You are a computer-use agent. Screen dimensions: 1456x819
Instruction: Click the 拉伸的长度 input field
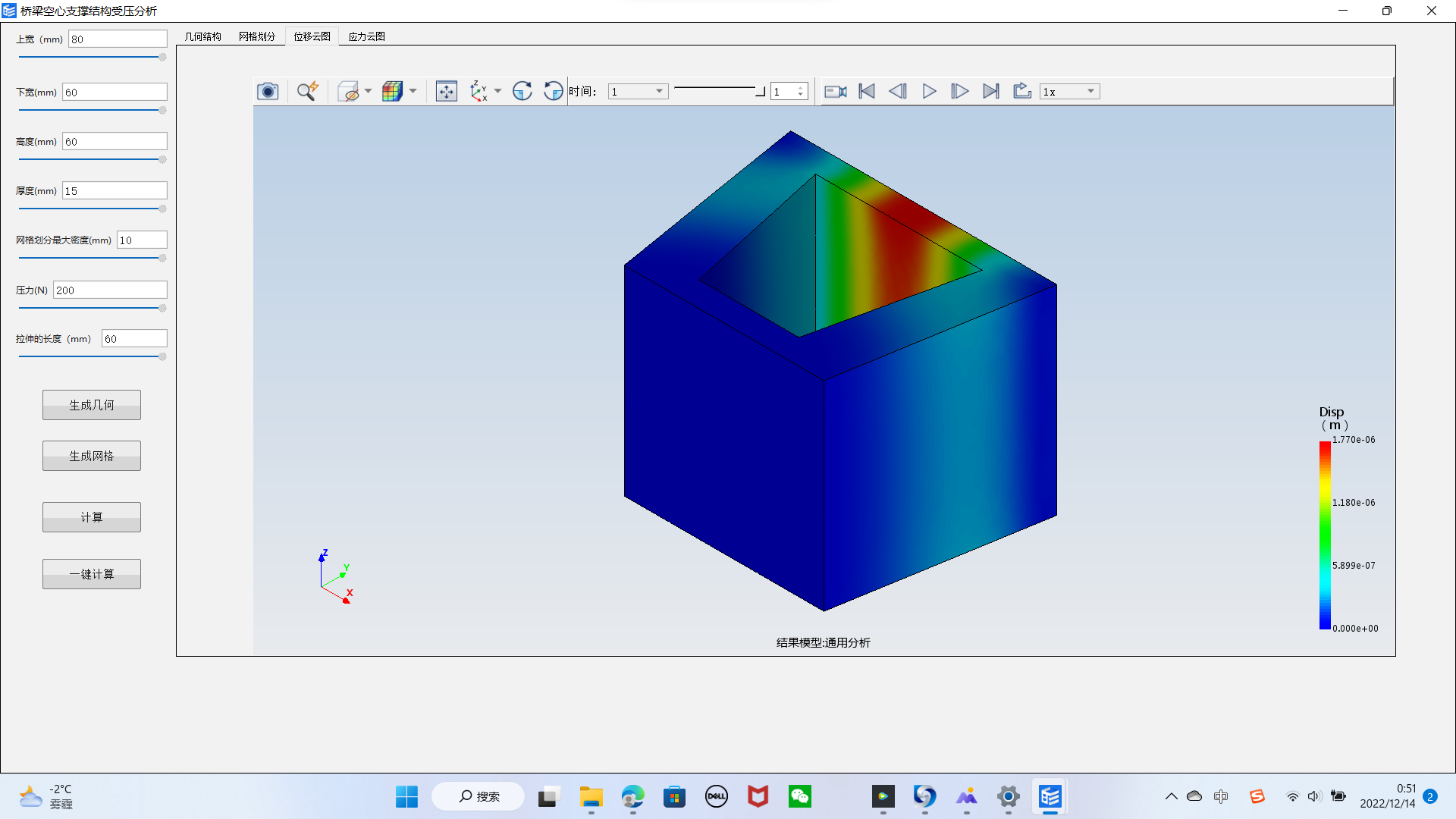134,338
